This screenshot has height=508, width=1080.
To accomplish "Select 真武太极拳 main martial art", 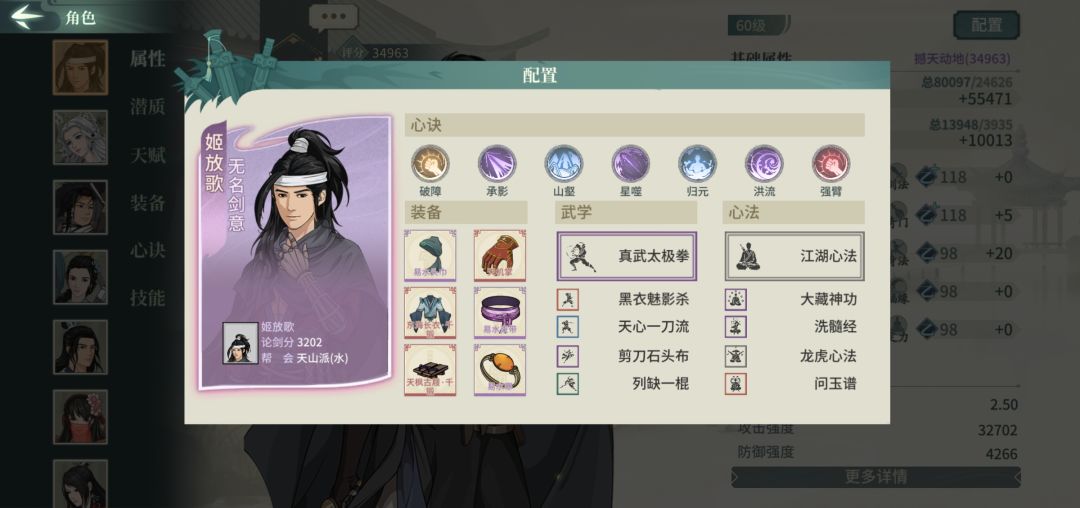I will pyautogui.click(x=627, y=256).
